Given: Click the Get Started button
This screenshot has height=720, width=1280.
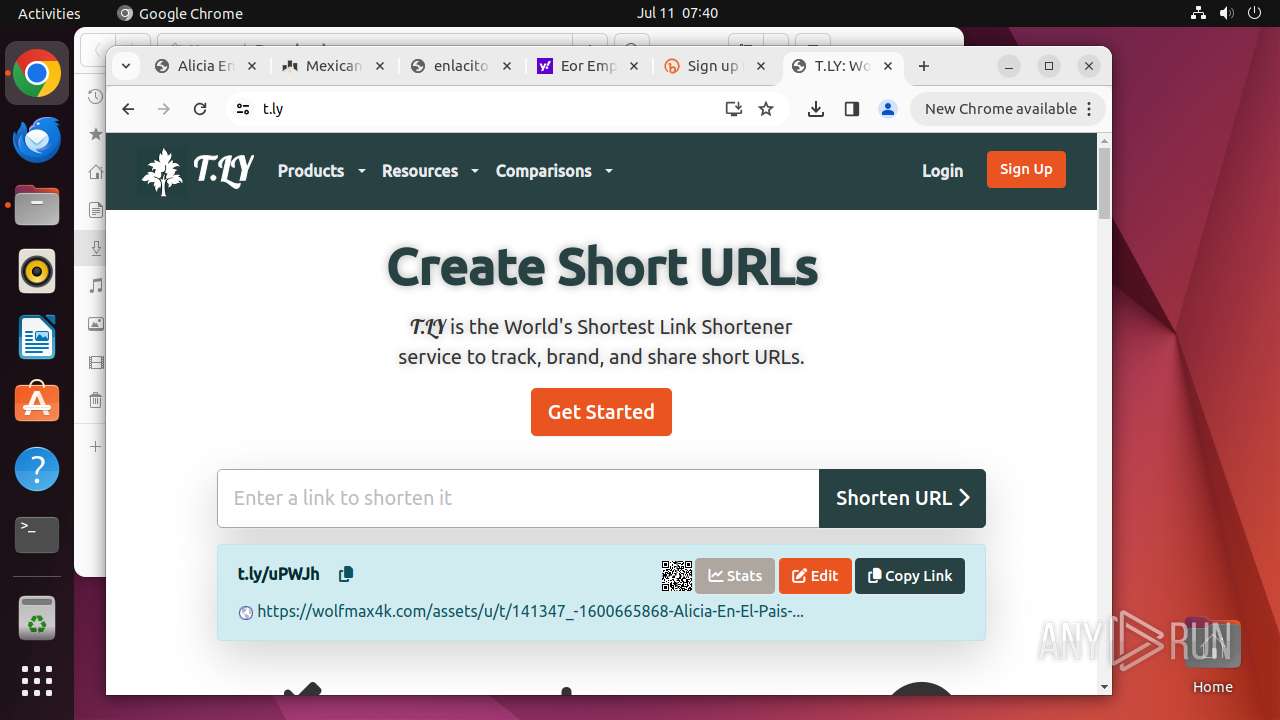Looking at the screenshot, I should 601,412.
